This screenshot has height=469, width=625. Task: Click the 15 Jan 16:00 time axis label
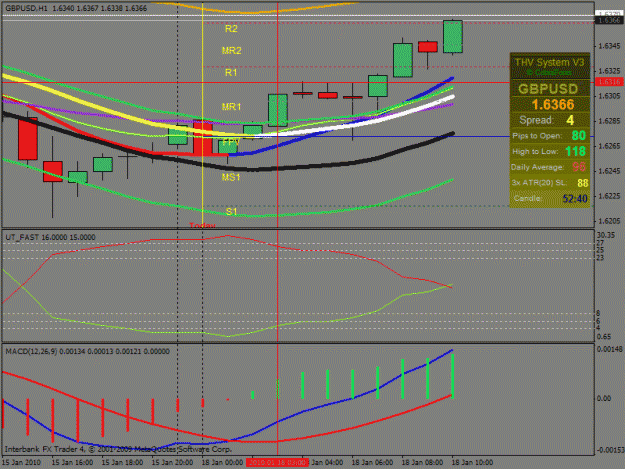coord(73,463)
